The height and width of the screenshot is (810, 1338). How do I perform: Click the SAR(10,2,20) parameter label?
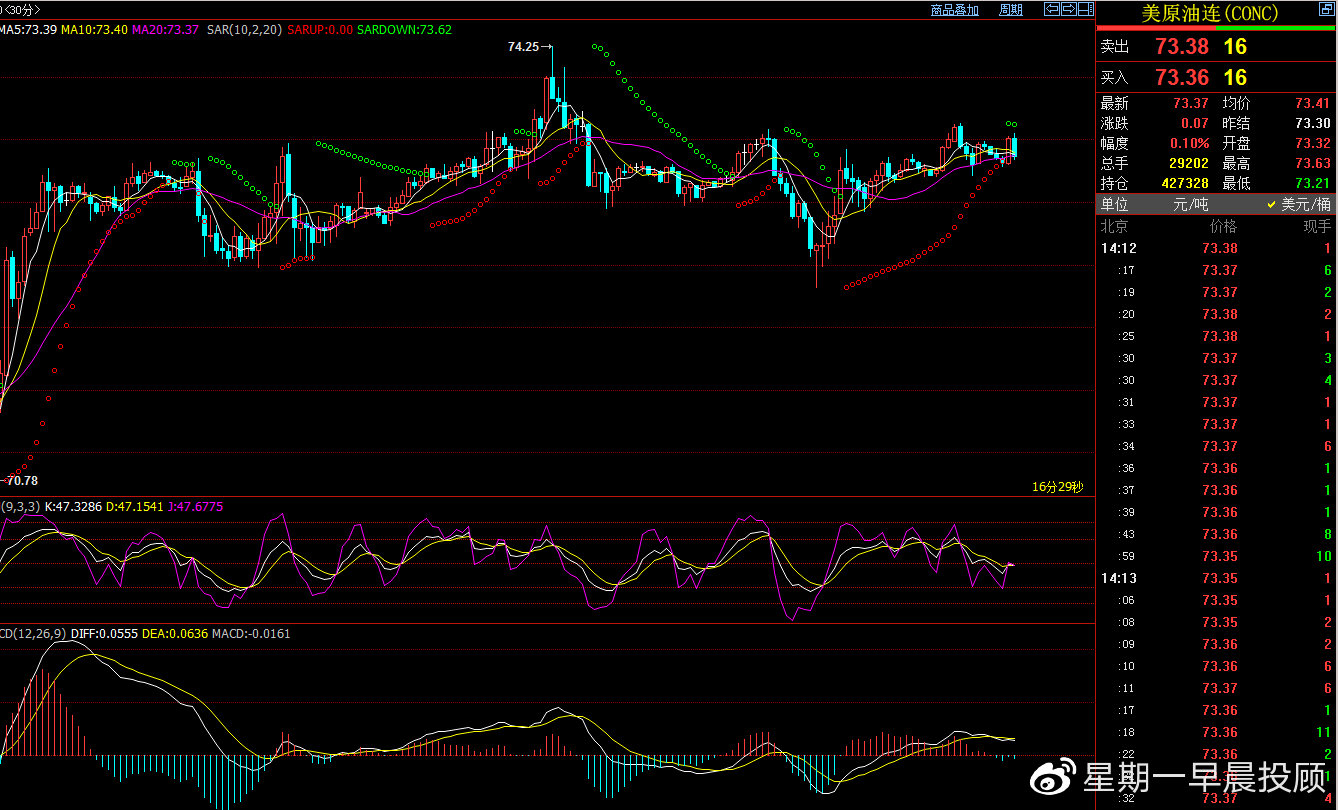(x=245, y=30)
